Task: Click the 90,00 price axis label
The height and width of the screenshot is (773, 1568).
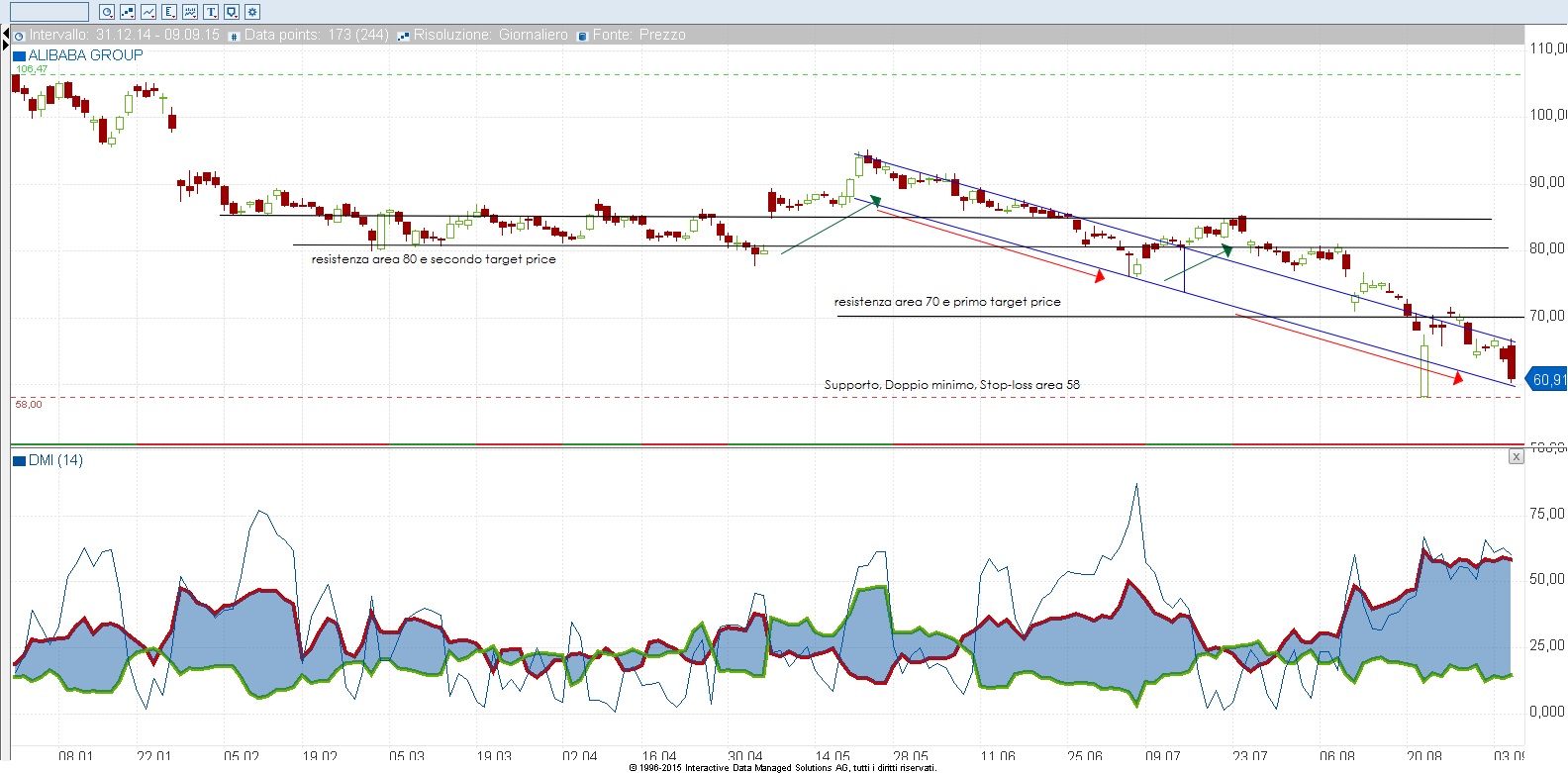Action: click(1547, 182)
